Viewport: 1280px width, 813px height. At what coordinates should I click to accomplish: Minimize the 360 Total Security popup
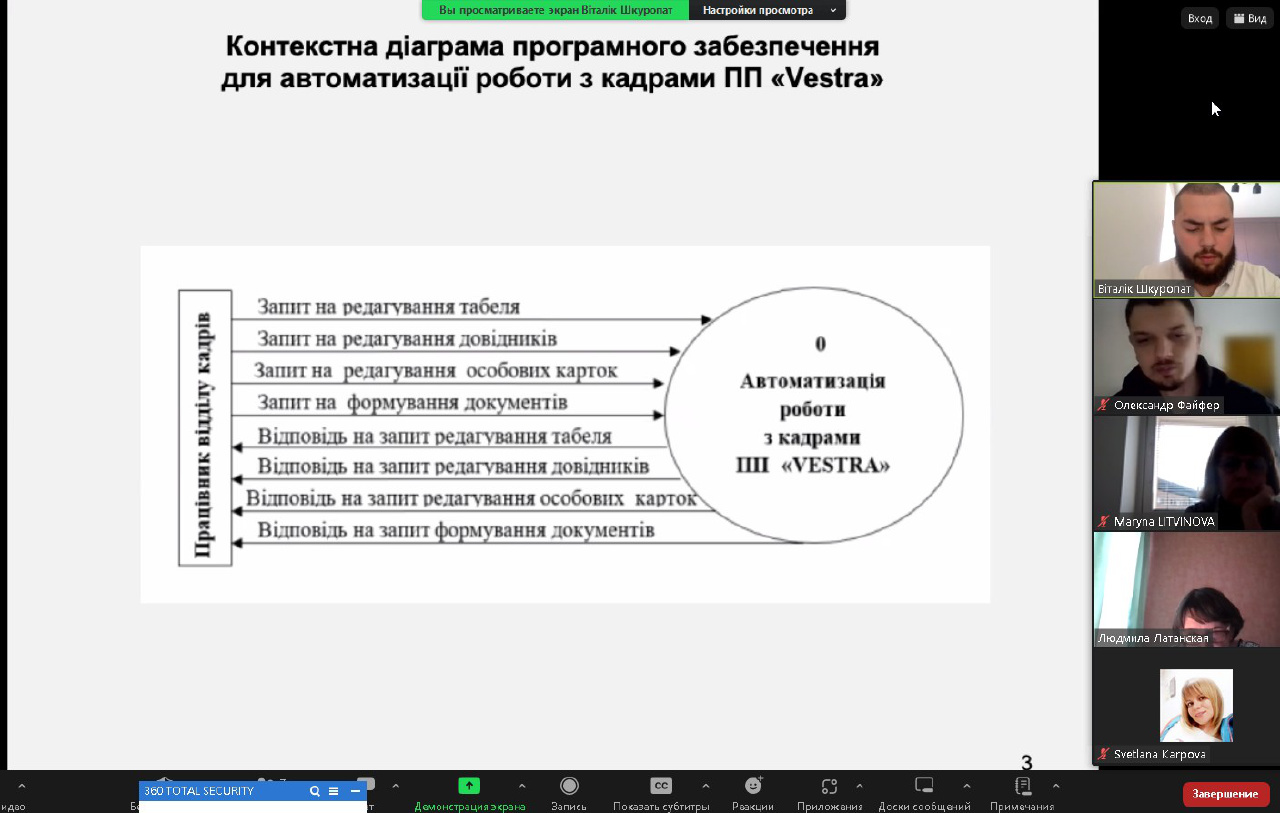[355, 791]
